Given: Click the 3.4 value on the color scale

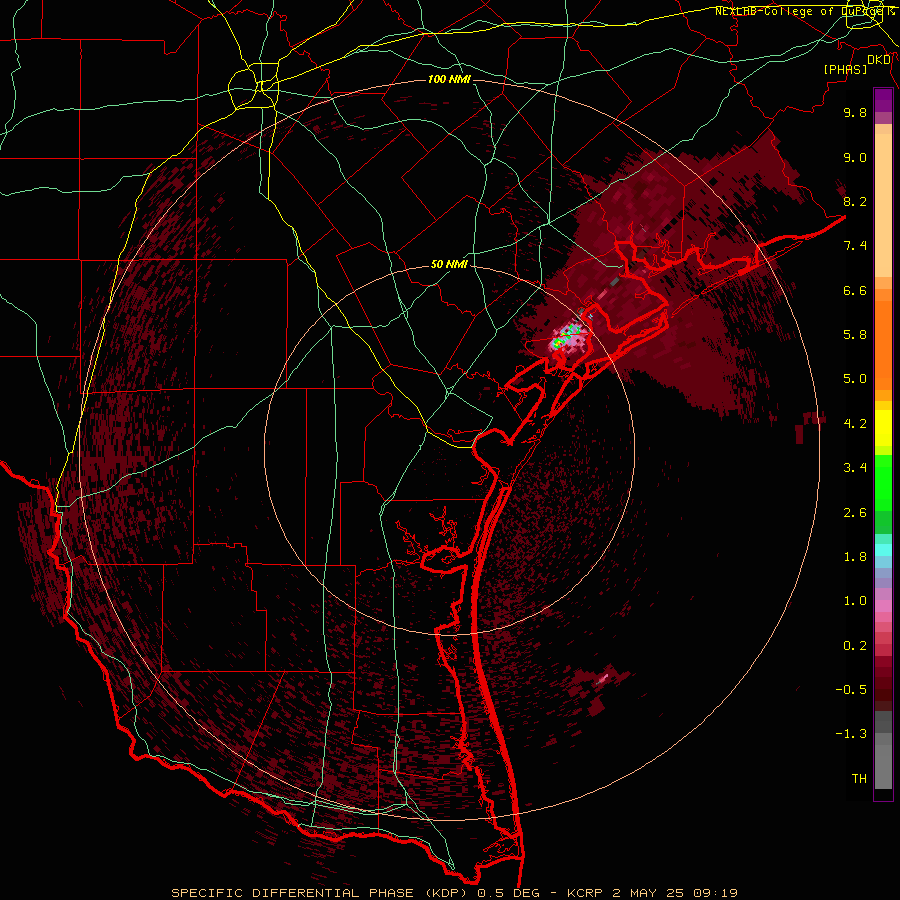Looking at the screenshot, I should (855, 468).
